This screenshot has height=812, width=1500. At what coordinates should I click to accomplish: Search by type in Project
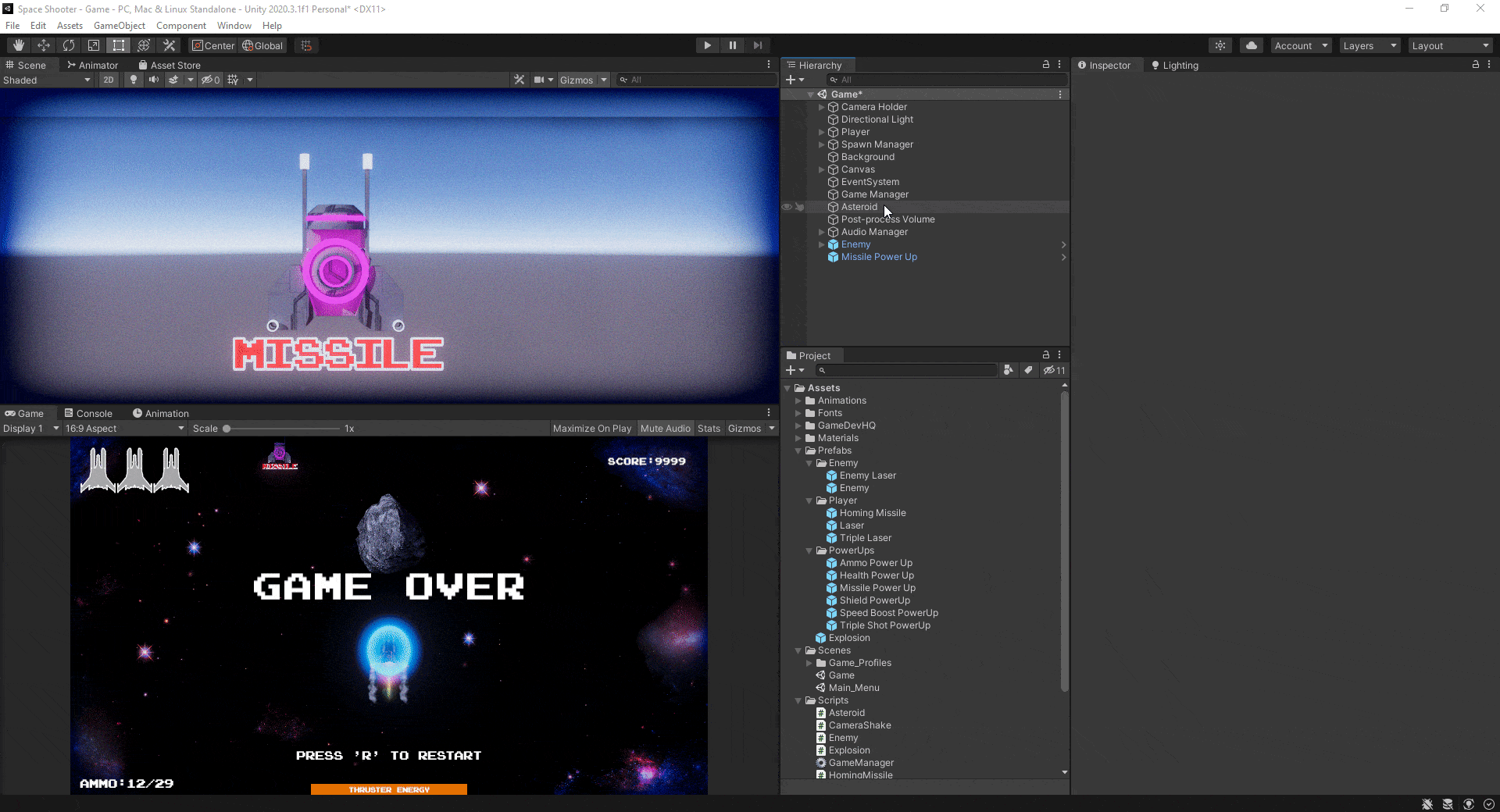click(1009, 370)
